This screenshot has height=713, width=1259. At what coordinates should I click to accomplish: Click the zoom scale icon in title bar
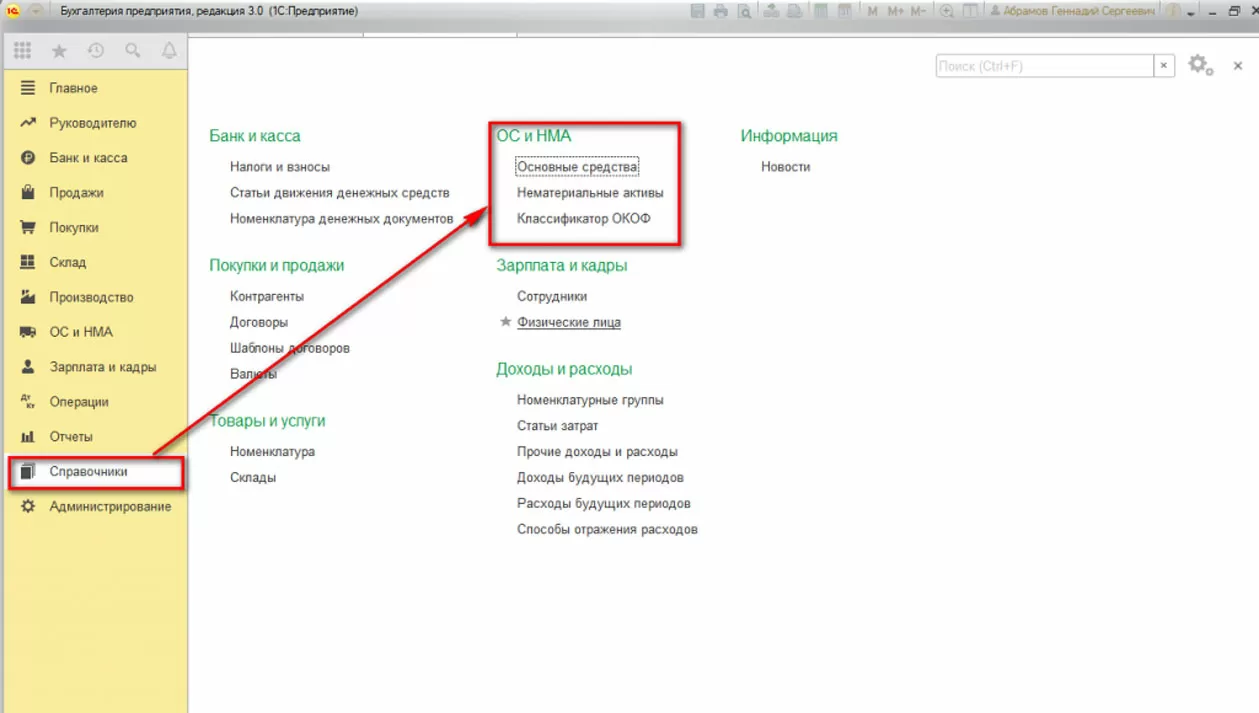pyautogui.click(x=946, y=11)
